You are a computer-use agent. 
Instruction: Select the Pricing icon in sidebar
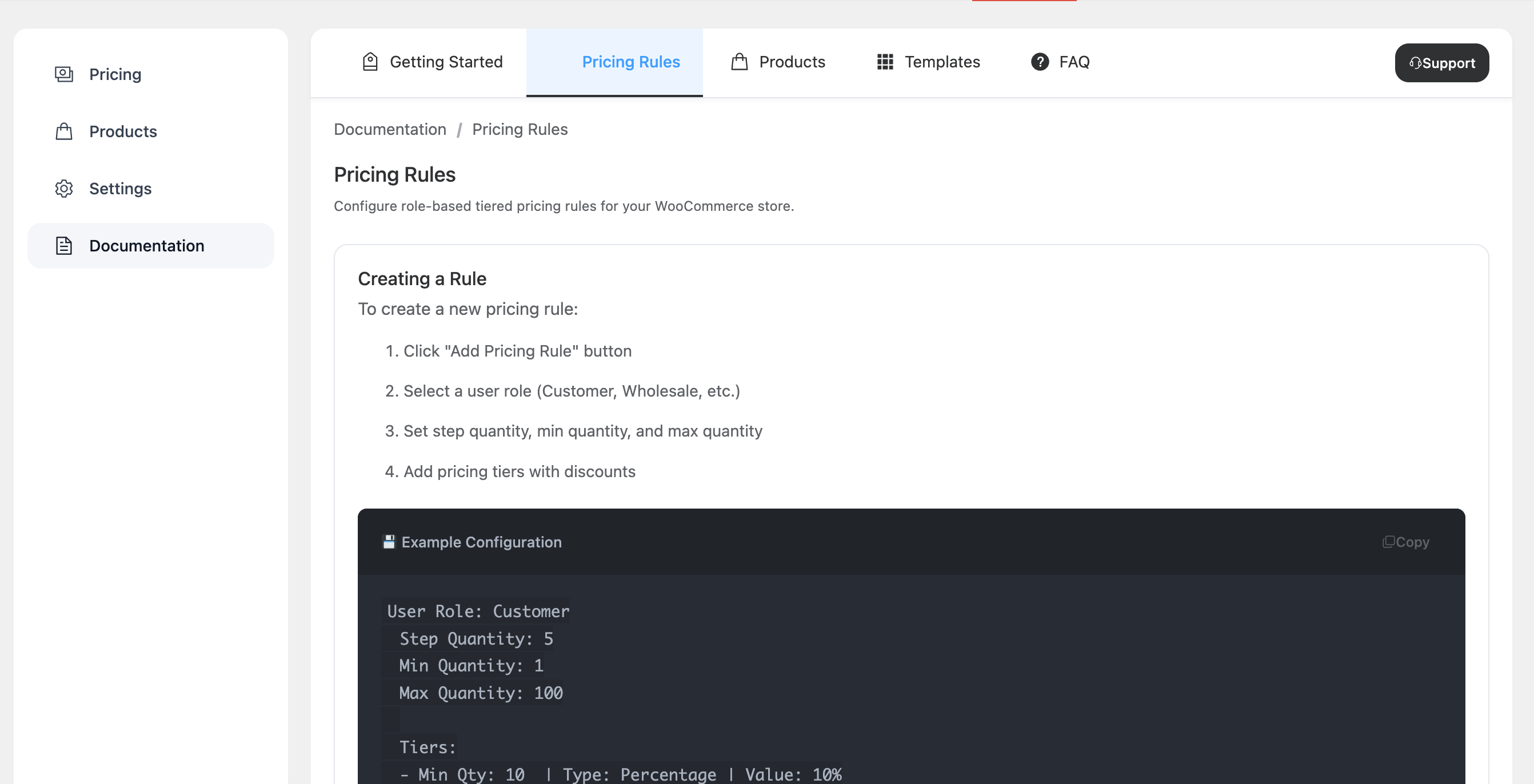click(63, 74)
